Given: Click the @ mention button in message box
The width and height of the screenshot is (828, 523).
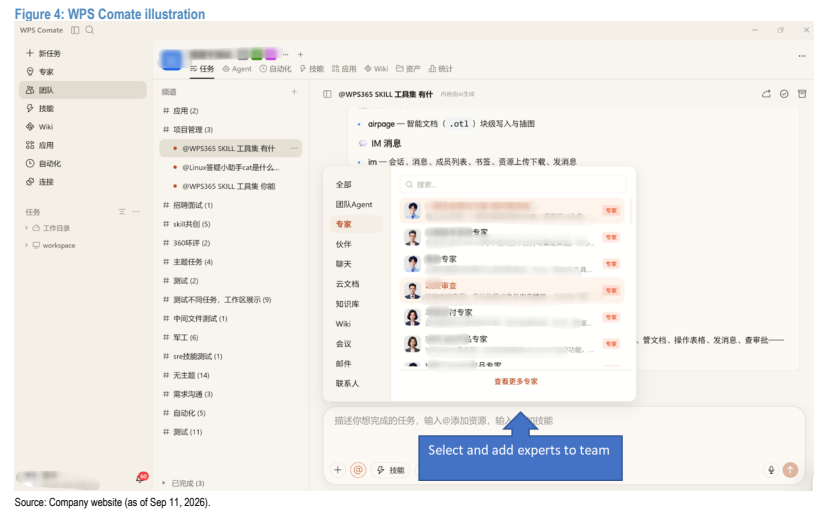Looking at the screenshot, I should pyautogui.click(x=358, y=470).
